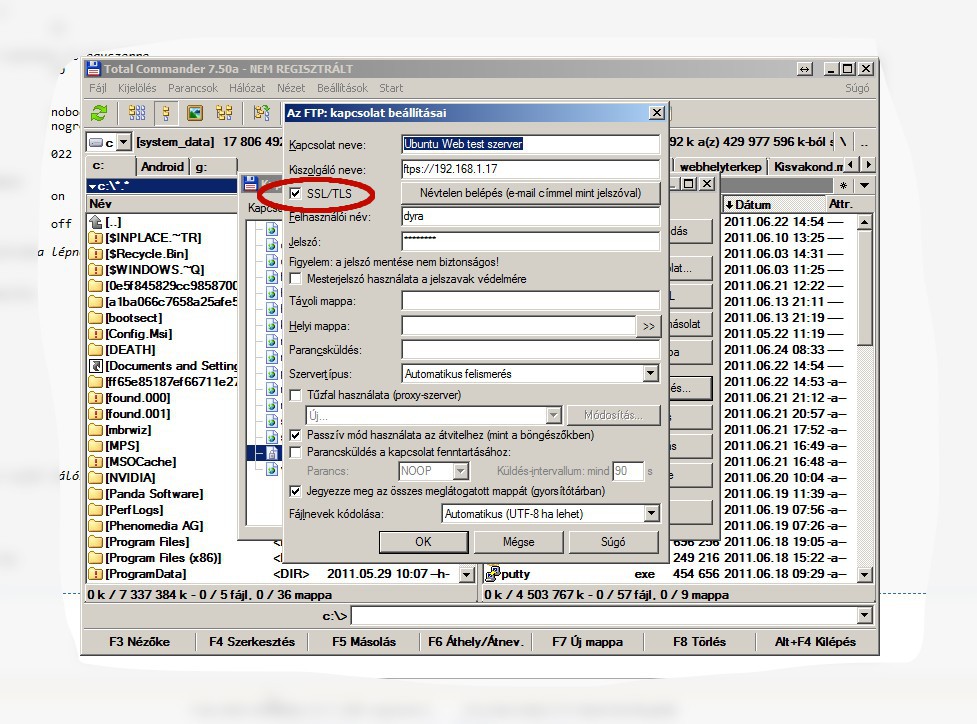Image resolution: width=977 pixels, height=724 pixels.
Task: Open the proxy 'Új...' dropdown
Action: click(553, 415)
